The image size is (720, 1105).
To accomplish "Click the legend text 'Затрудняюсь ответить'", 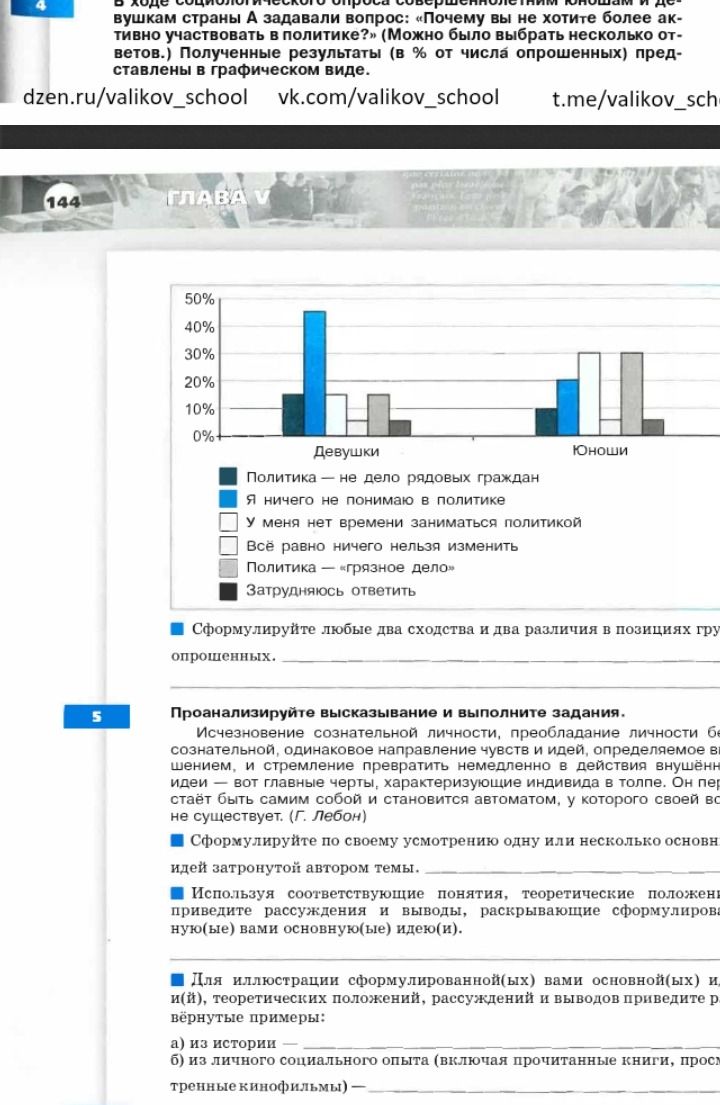I will click(x=330, y=591).
